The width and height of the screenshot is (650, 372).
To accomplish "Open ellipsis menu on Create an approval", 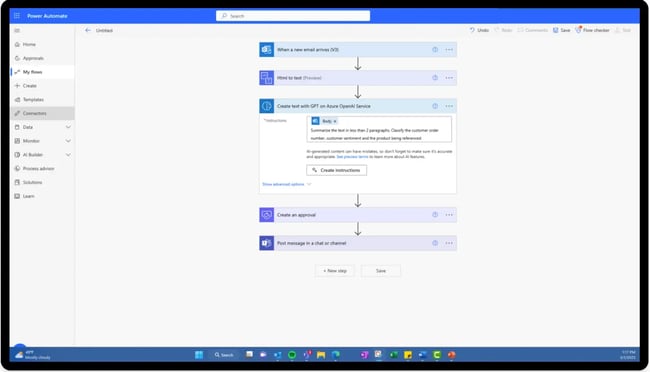I will (x=449, y=215).
